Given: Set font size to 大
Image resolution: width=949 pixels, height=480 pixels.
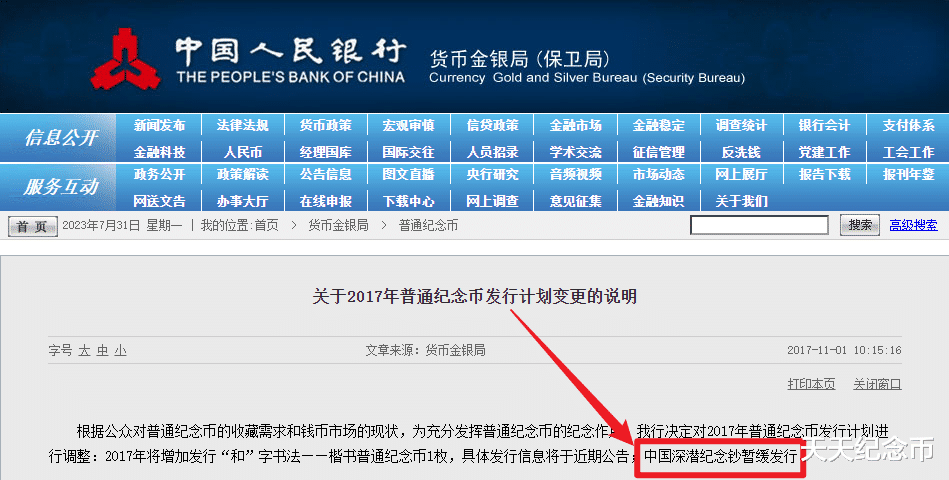Looking at the screenshot, I should pos(84,350).
